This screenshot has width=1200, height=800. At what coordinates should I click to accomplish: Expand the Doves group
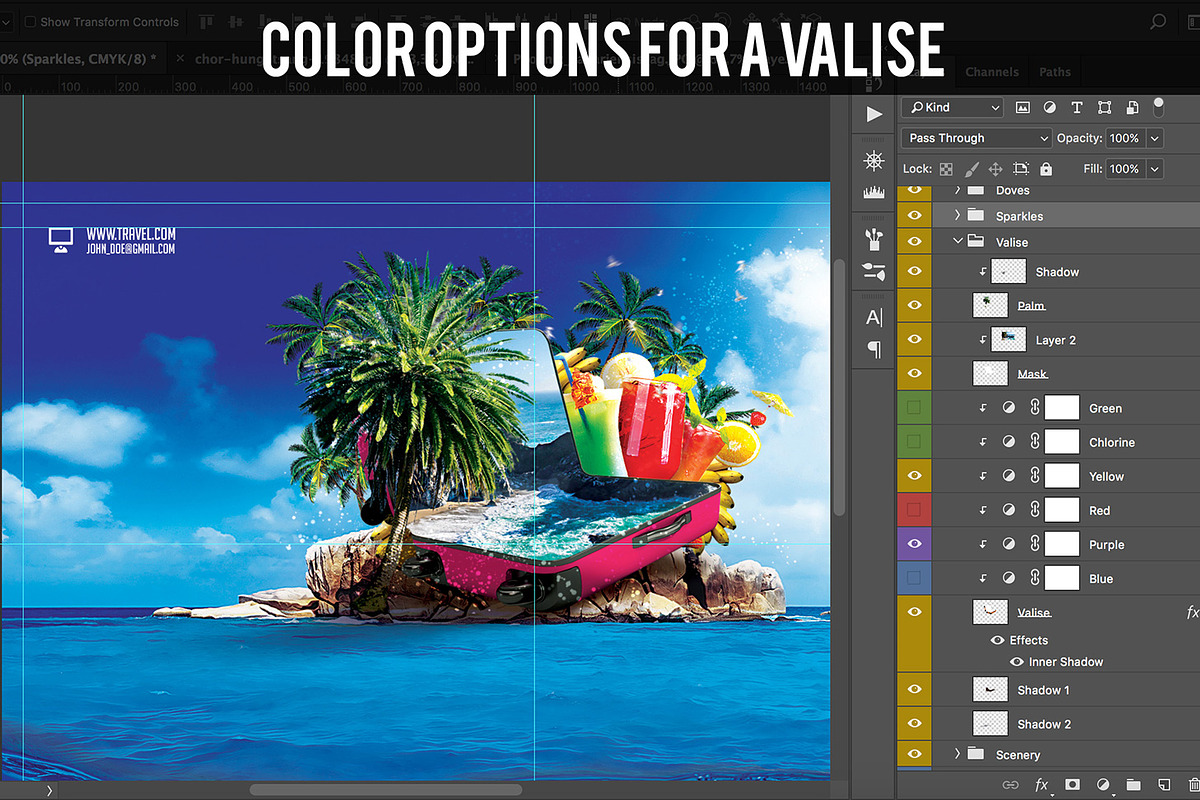[x=957, y=190]
